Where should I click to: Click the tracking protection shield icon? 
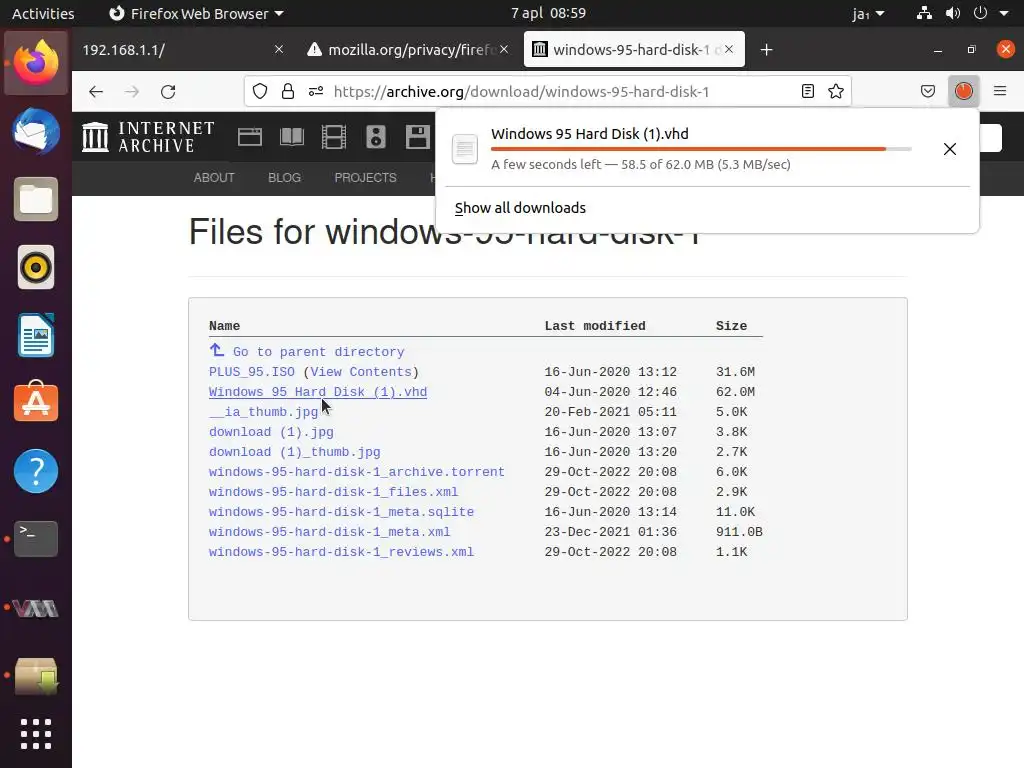pyautogui.click(x=260, y=91)
